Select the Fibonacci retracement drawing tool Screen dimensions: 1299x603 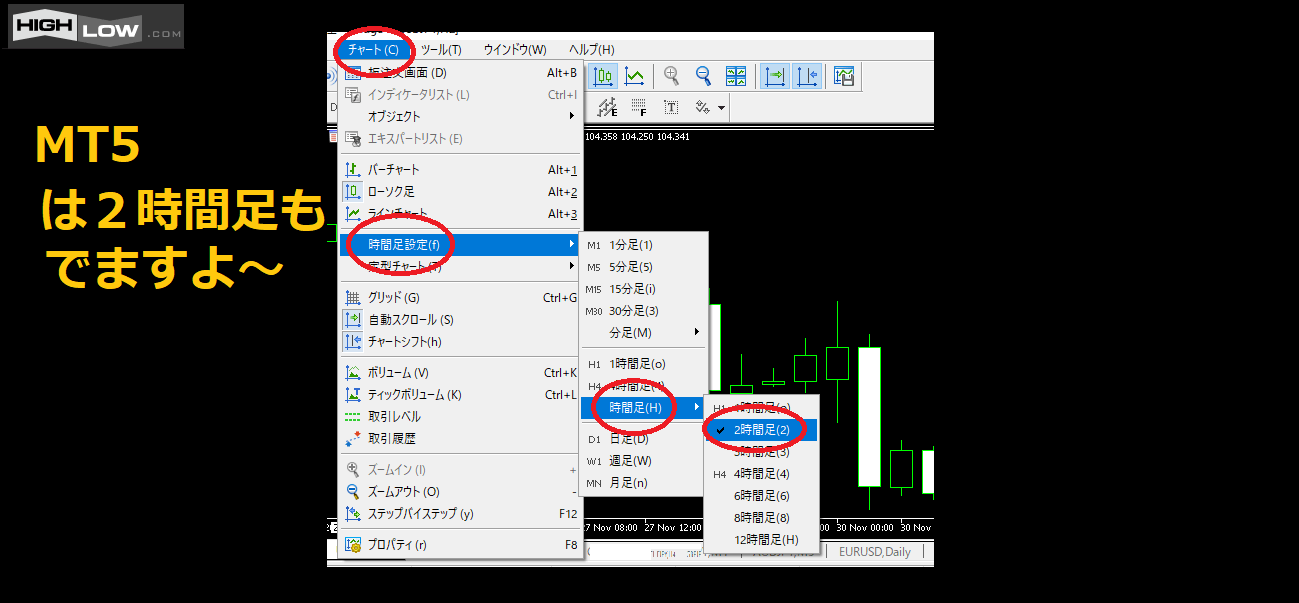point(638,107)
